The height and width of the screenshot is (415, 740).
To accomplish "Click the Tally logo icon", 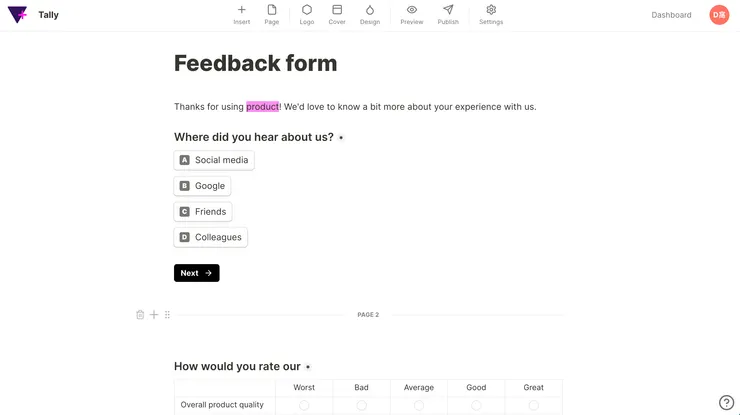I will pyautogui.click(x=18, y=15).
